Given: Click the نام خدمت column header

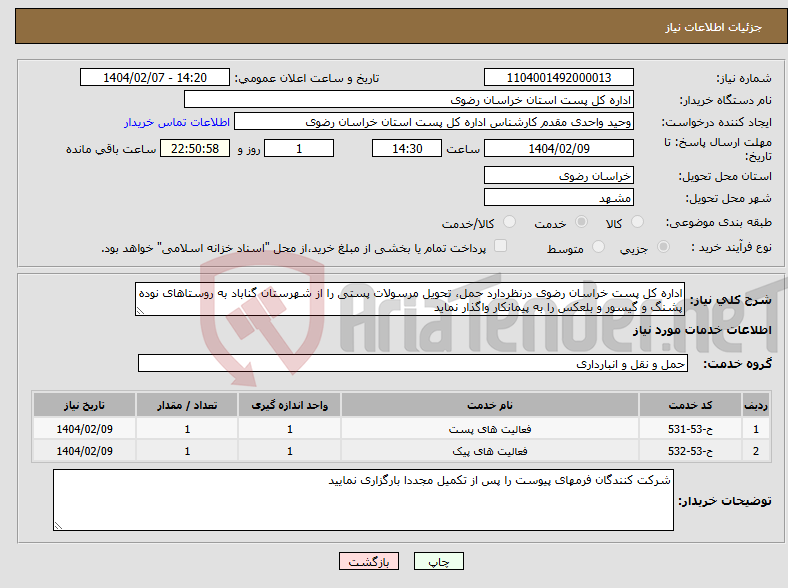Looking at the screenshot, I should [x=490, y=405].
